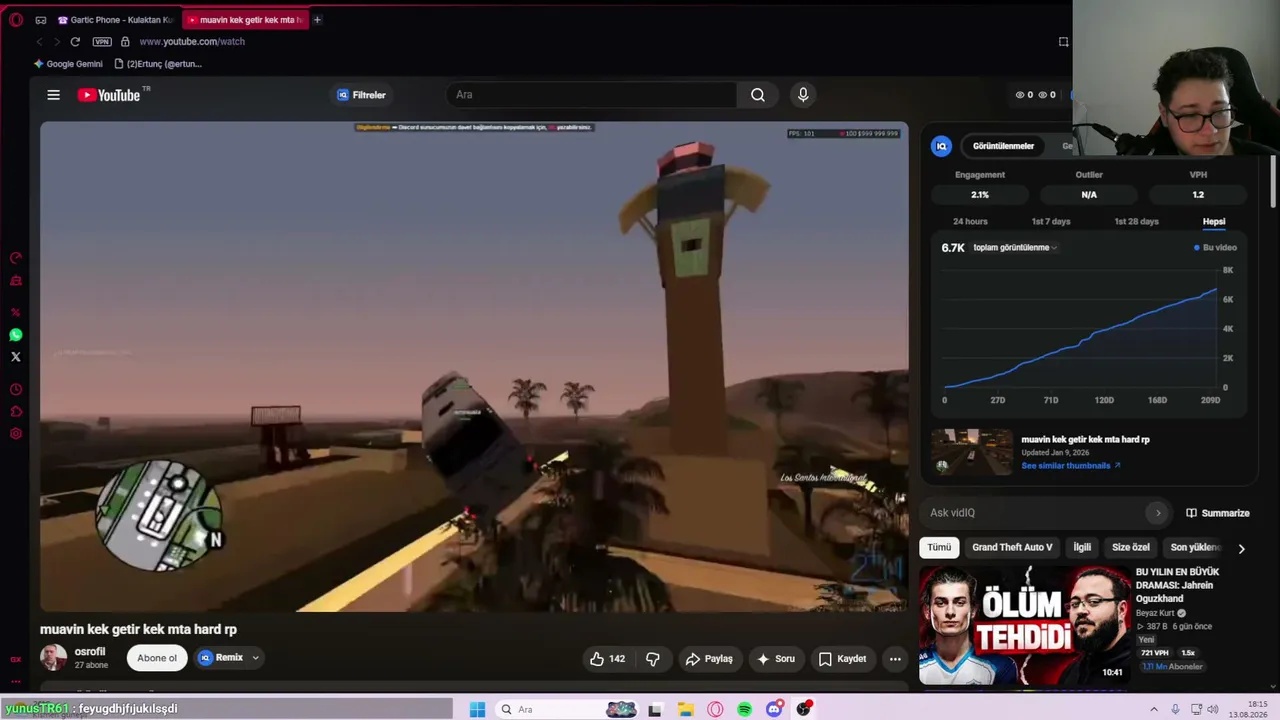The width and height of the screenshot is (1280, 720).
Task: Dislike the video
Action: (653, 659)
